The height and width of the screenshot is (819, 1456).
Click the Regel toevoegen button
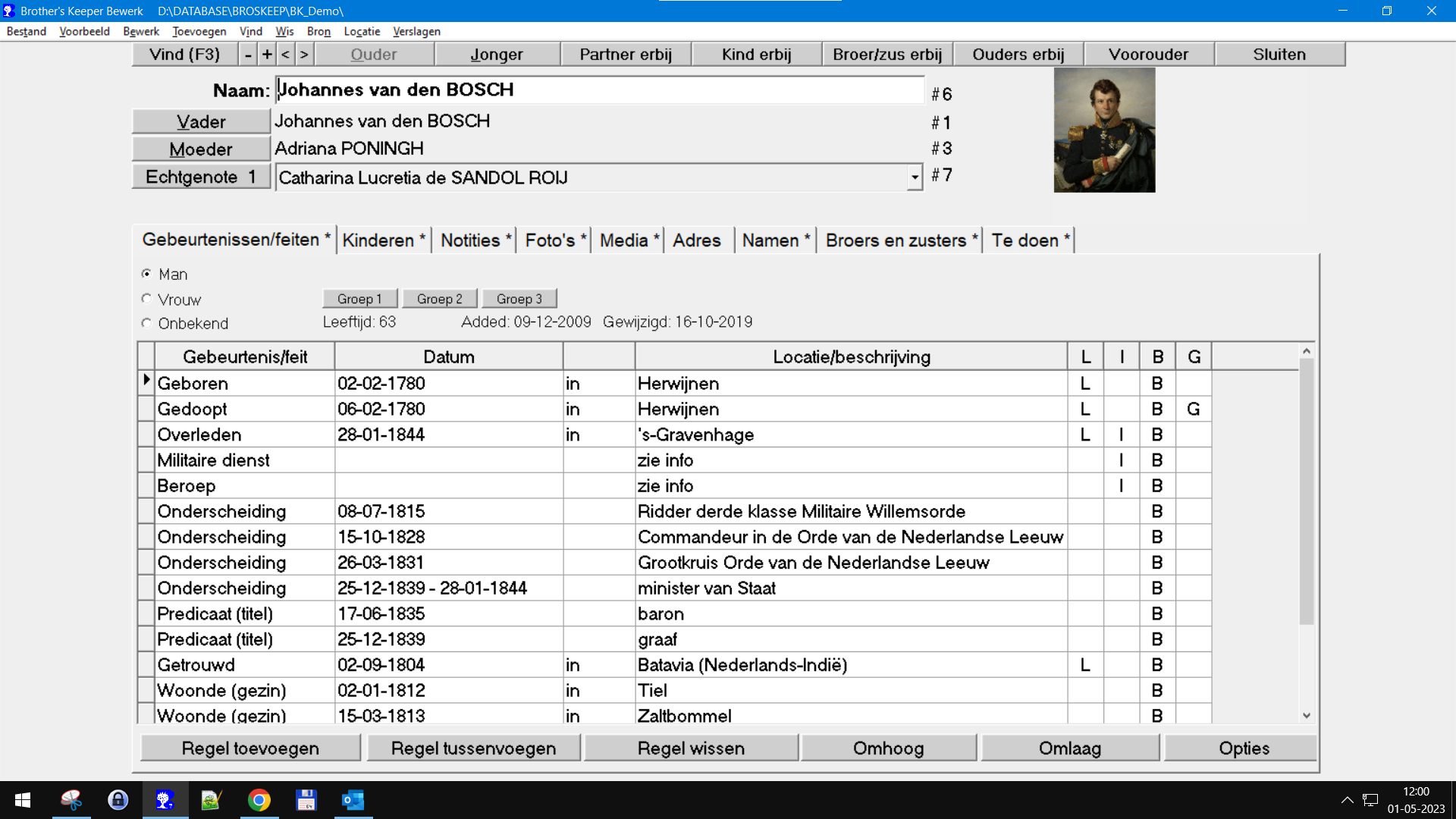250,748
